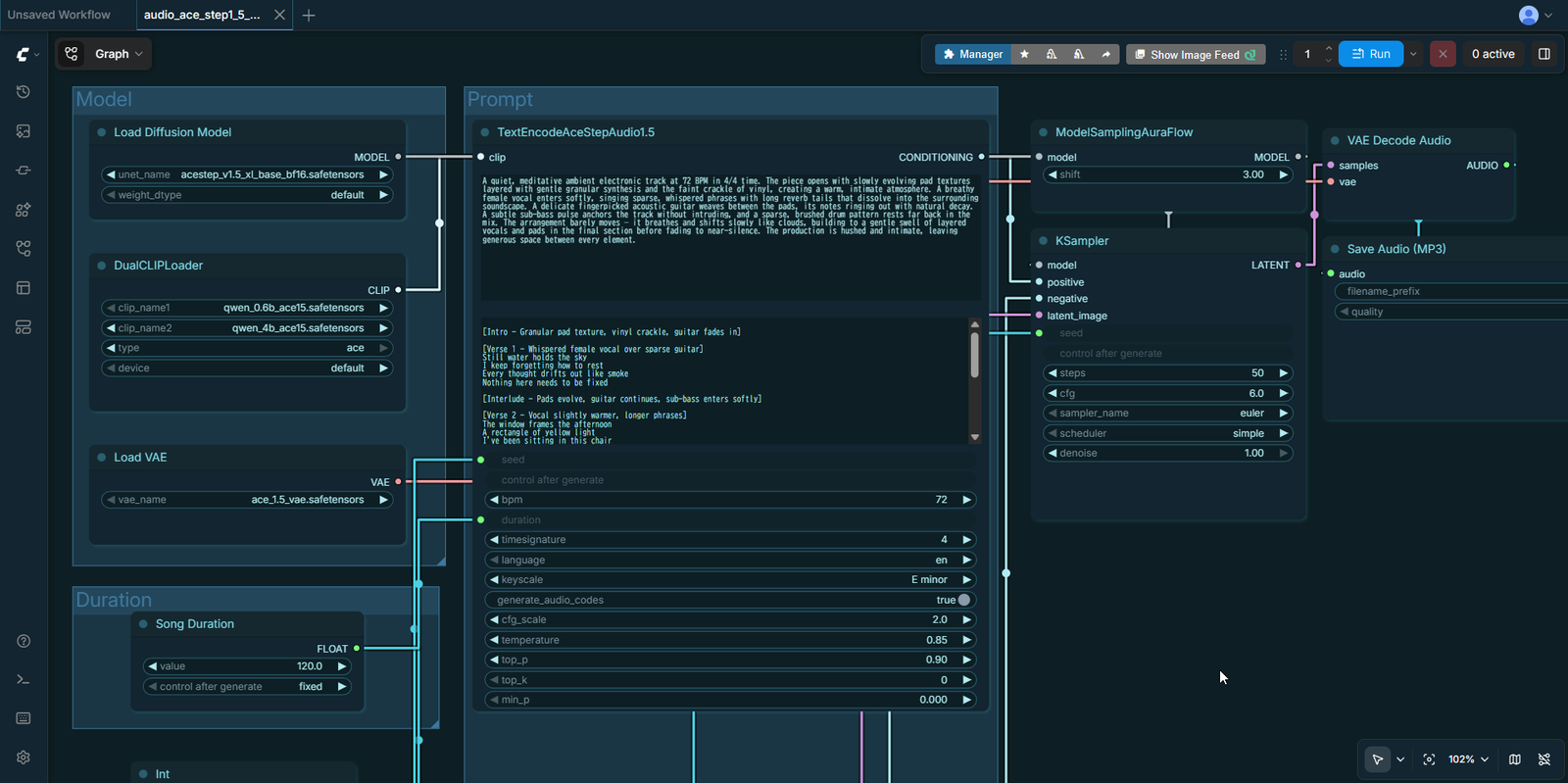1568x783 pixels.
Task: Collapse the Load VAE node dot
Action: 101,458
